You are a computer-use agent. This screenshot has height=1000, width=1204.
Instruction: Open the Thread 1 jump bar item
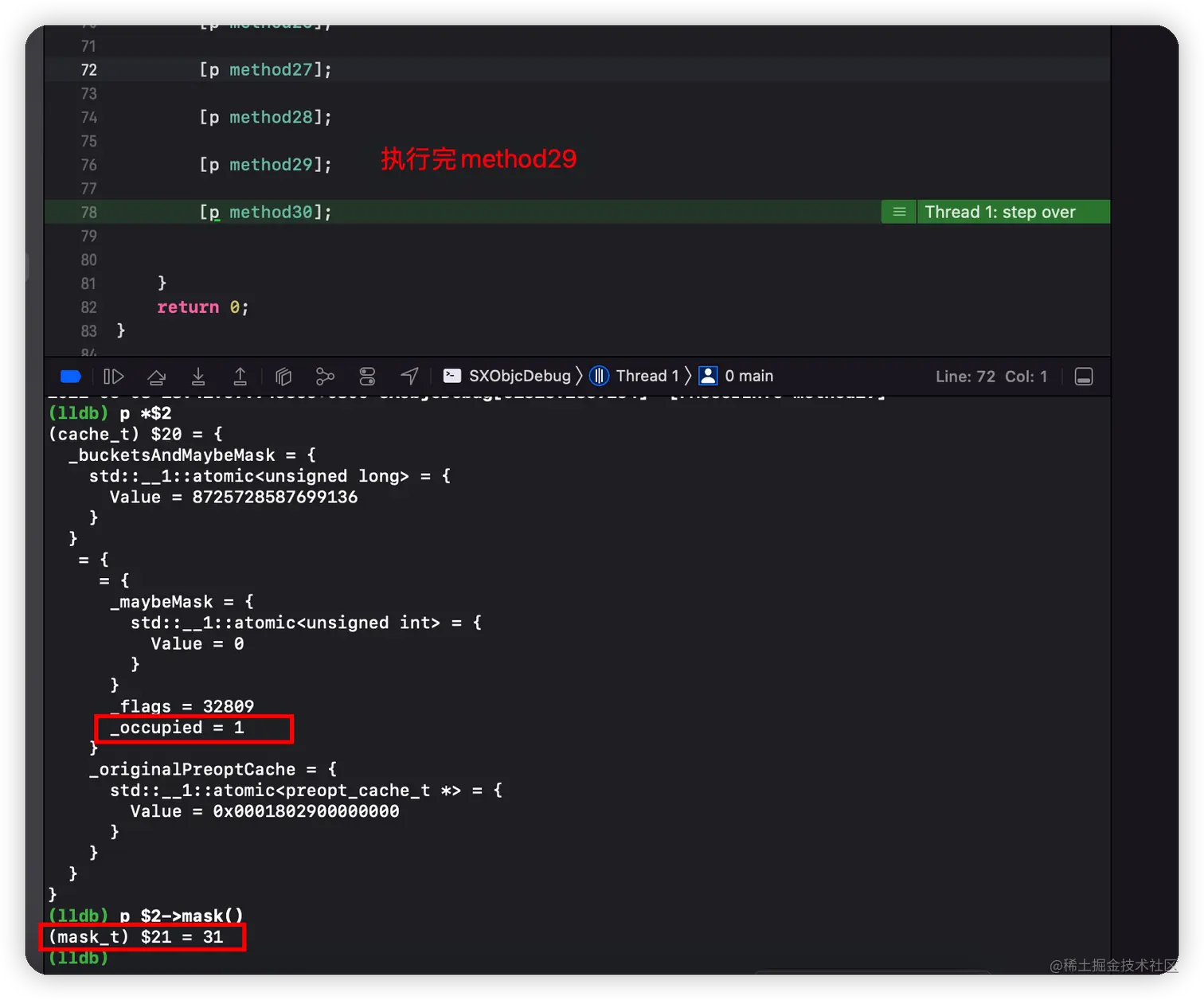point(635,377)
